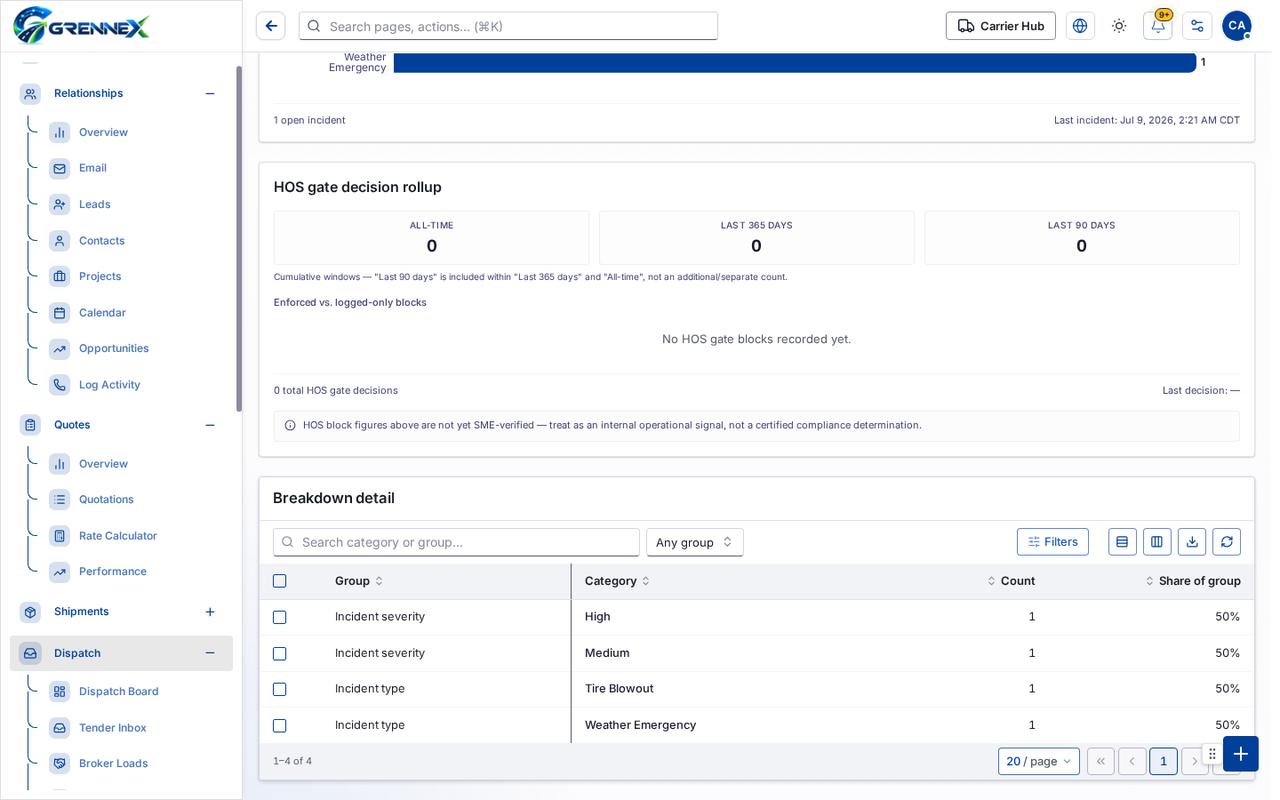The width and height of the screenshot is (1280, 800).
Task: Tick the select-all checkbox in table header
Action: [x=280, y=581]
